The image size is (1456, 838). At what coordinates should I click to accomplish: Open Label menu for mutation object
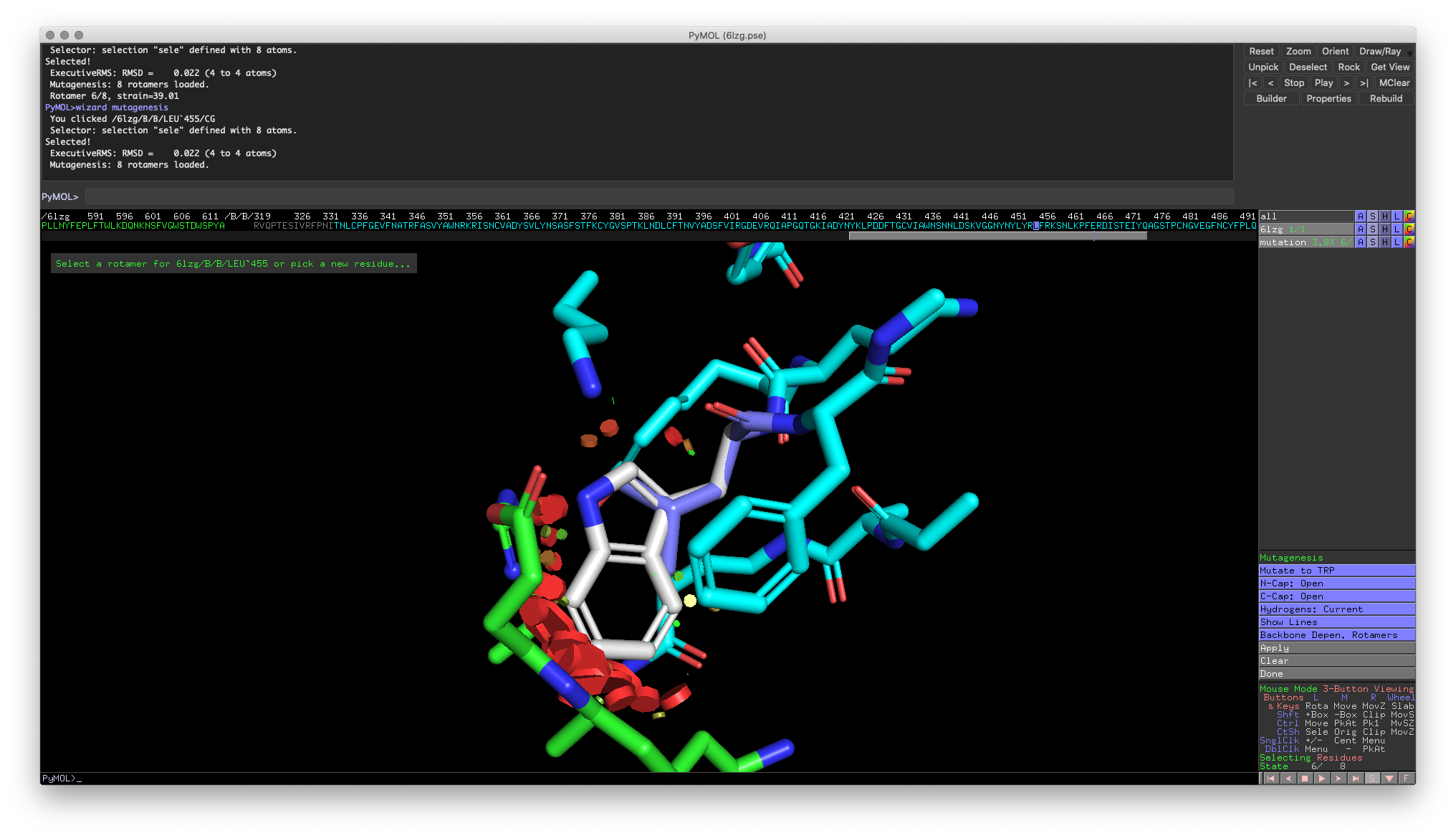coord(1397,242)
